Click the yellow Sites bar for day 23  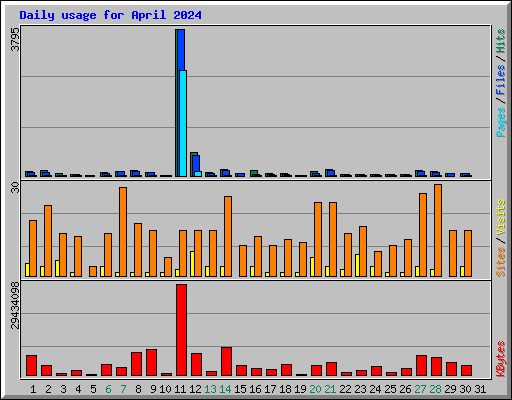pos(357,265)
